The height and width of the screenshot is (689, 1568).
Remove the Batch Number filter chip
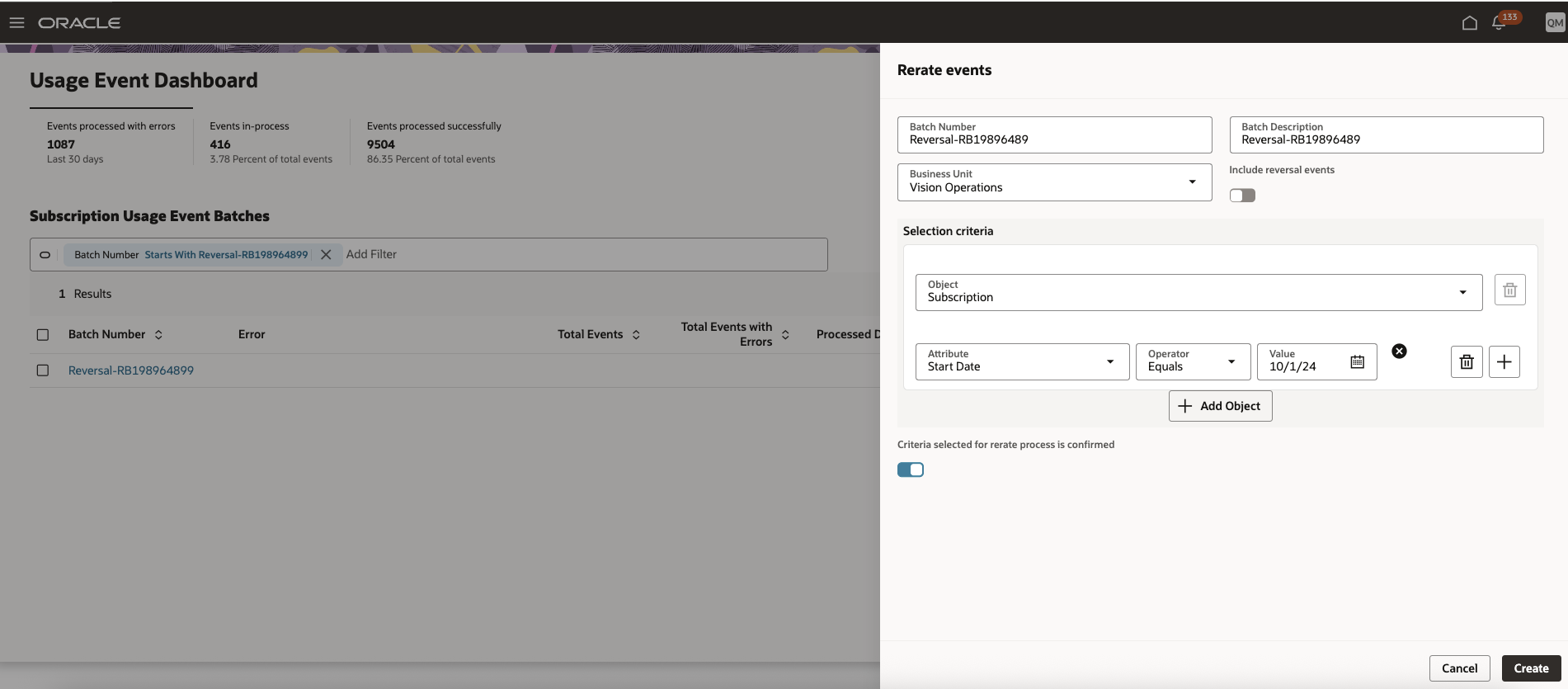coord(326,255)
